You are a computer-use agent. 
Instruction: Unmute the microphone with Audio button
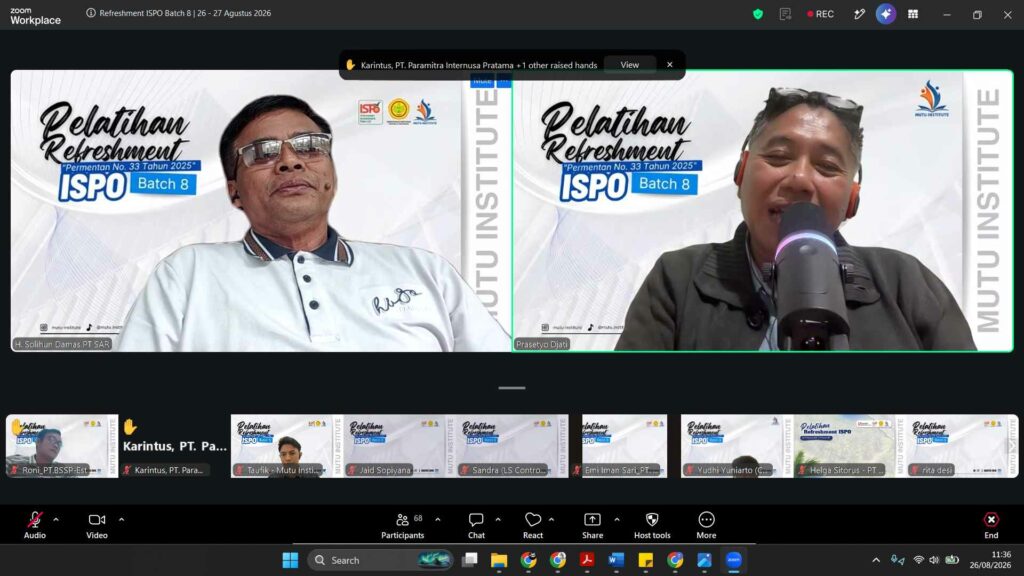pos(35,525)
